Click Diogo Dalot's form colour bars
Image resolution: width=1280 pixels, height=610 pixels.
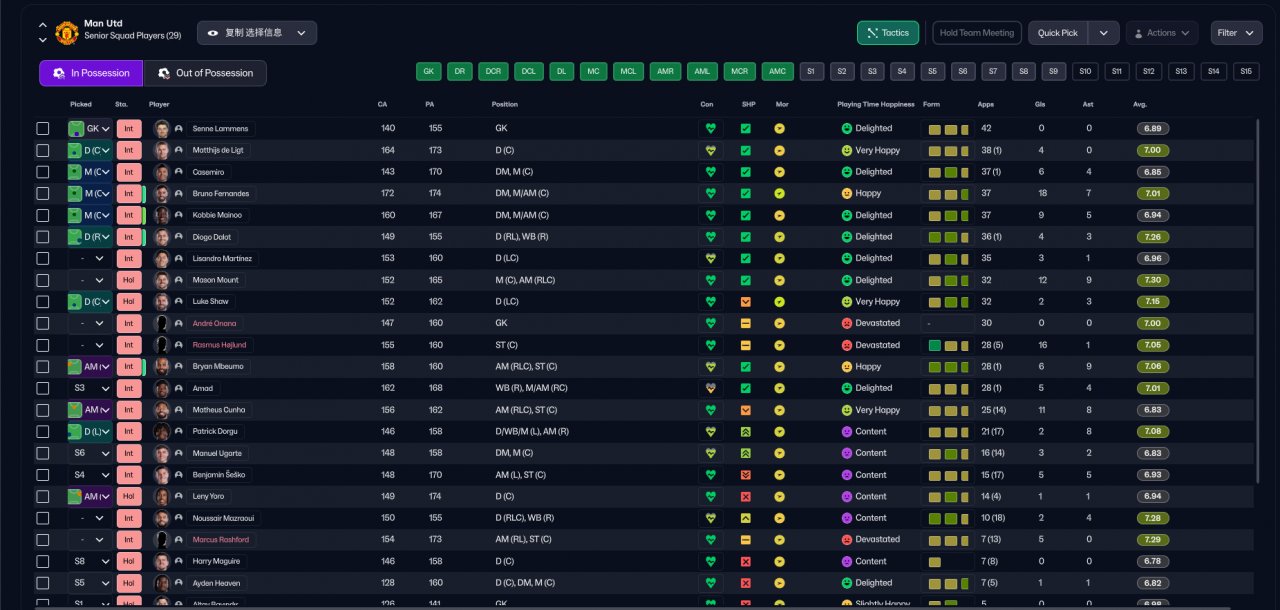(x=947, y=237)
